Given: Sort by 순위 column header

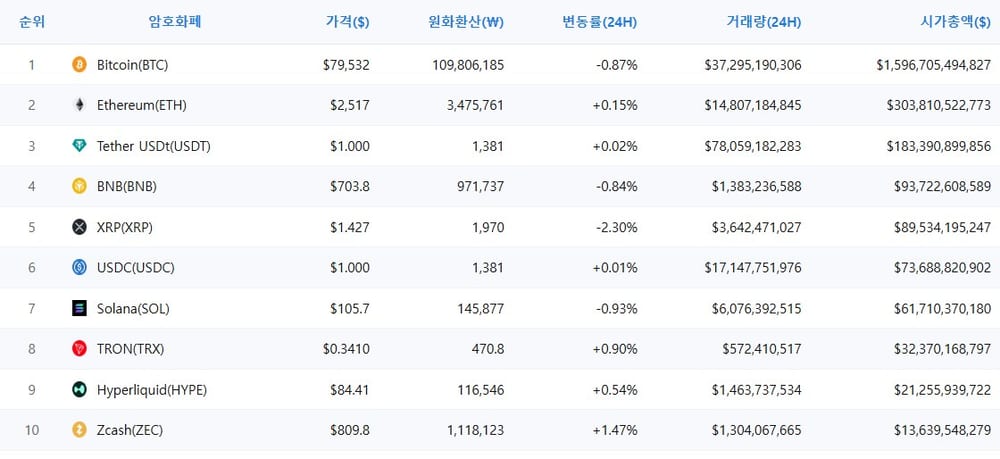Looking at the screenshot, I should [x=32, y=22].
